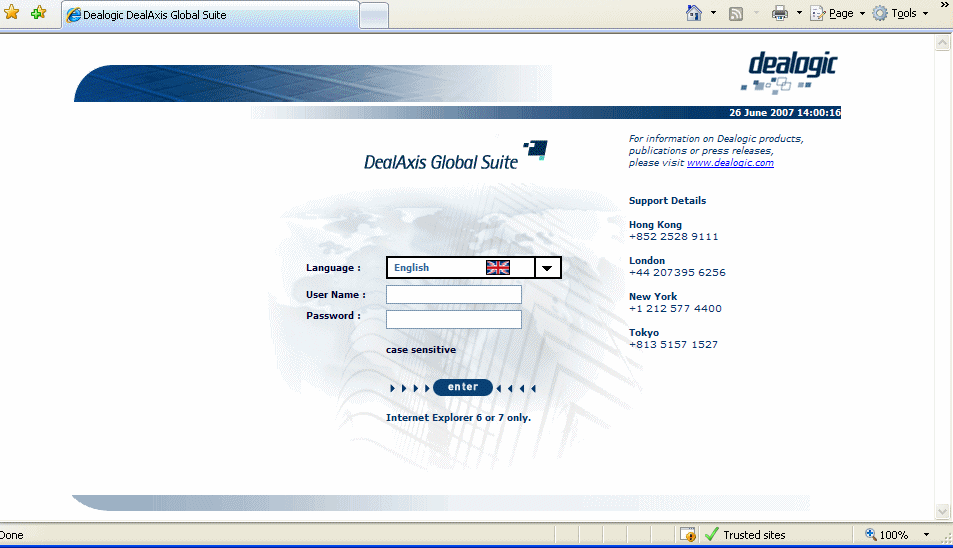Click the Print icon in toolbar
This screenshot has width=953, height=548.
[x=780, y=14]
